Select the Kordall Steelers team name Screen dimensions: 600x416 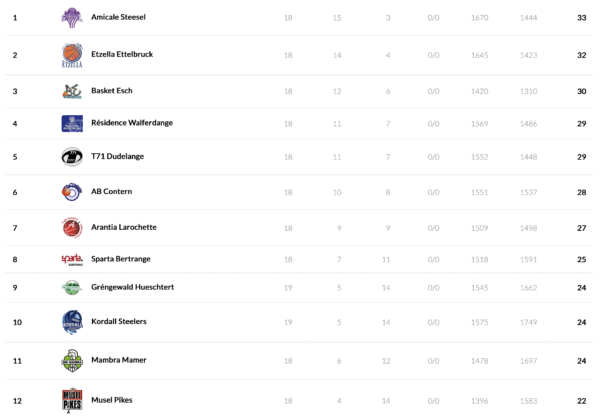point(118,322)
